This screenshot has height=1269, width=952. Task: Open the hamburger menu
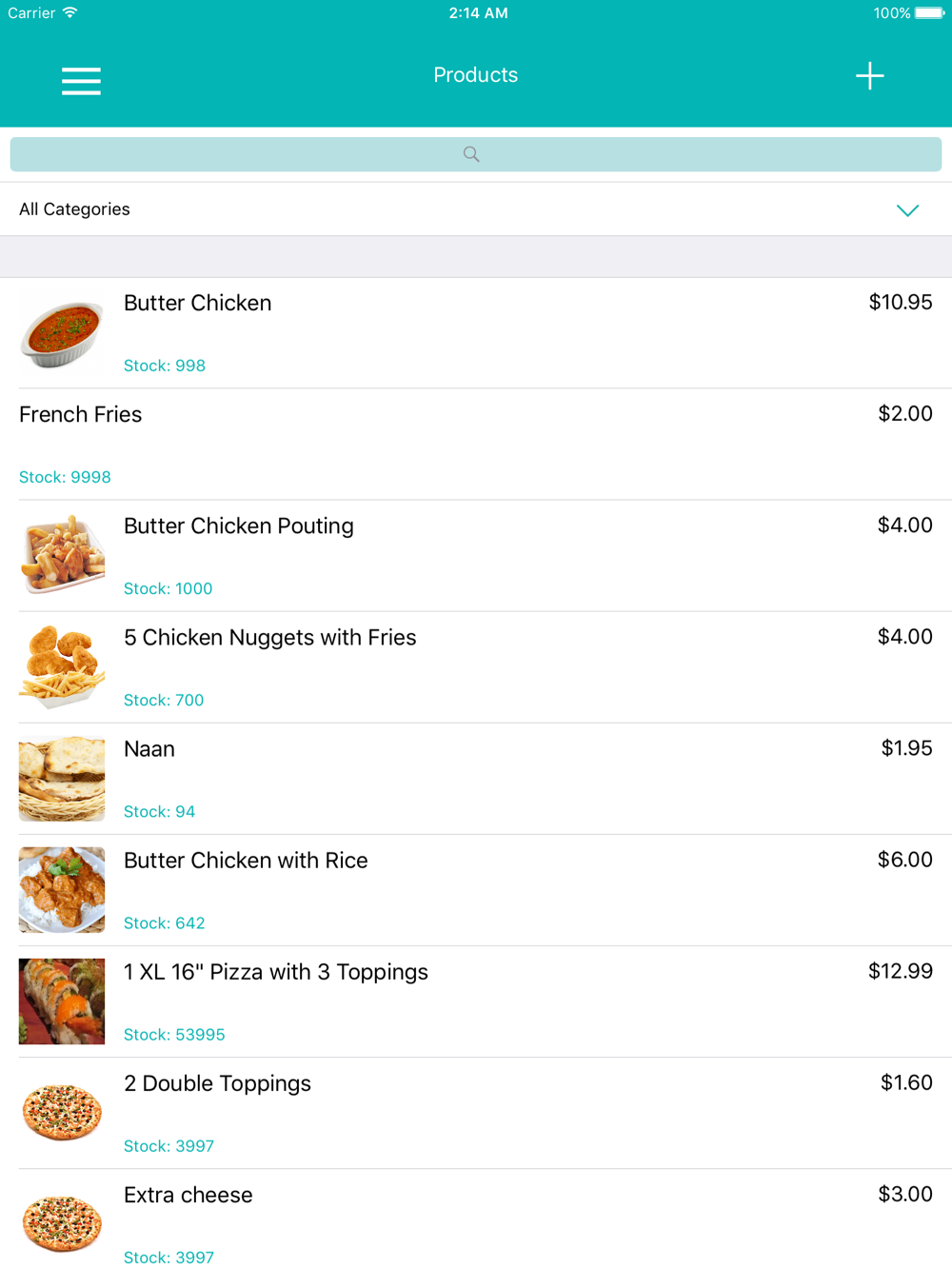pyautogui.click(x=81, y=80)
